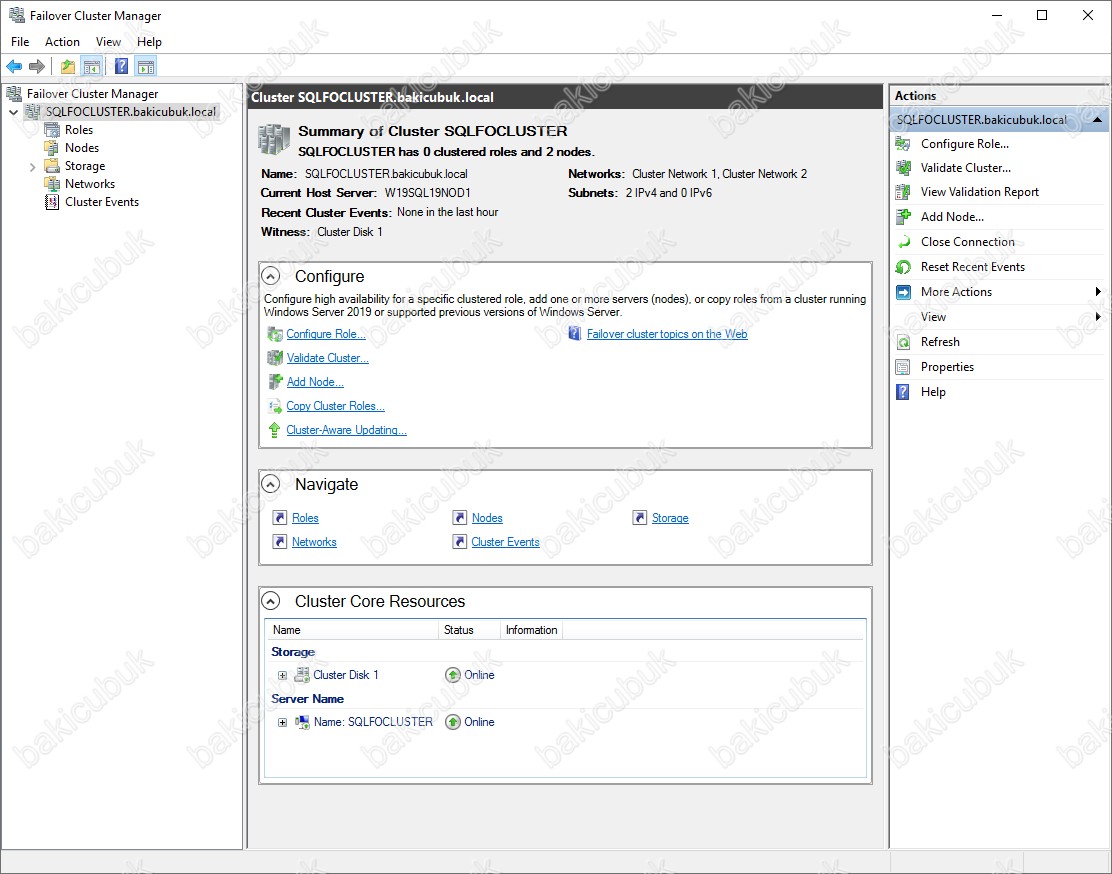
Task: Select the Storage folder icon in the tree
Action: click(x=52, y=166)
